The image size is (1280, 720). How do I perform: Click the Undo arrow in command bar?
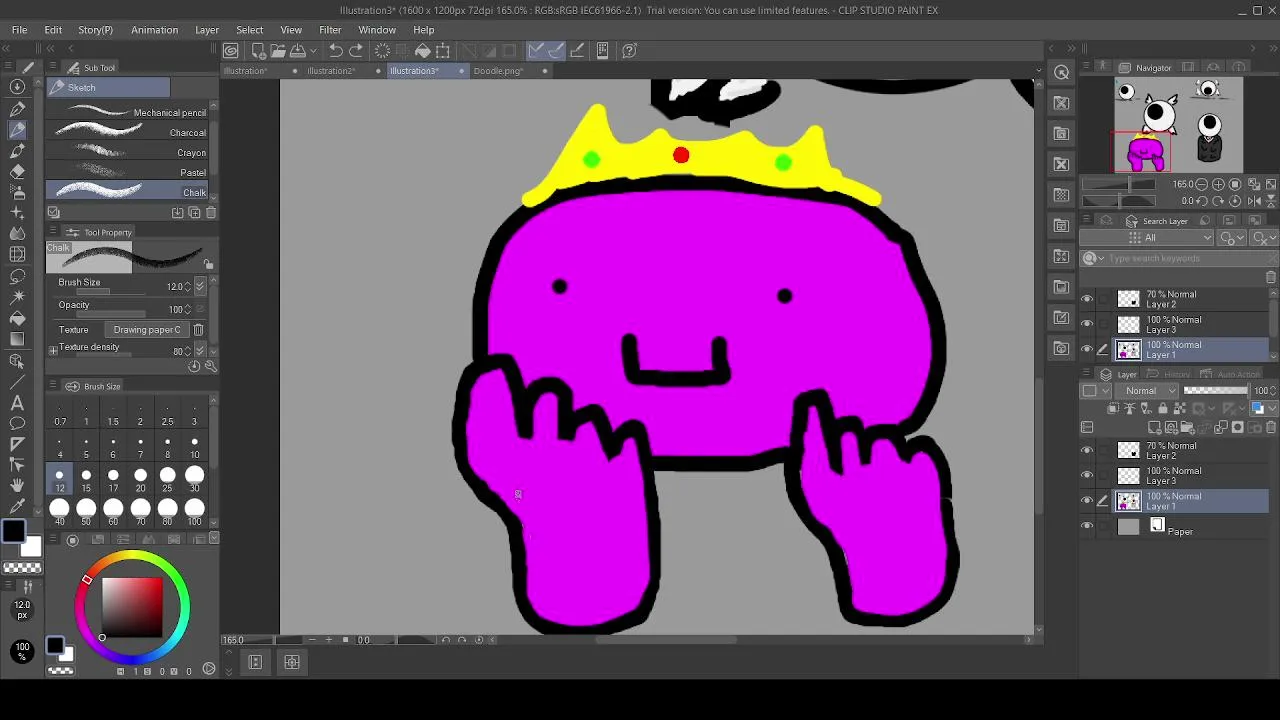336,50
